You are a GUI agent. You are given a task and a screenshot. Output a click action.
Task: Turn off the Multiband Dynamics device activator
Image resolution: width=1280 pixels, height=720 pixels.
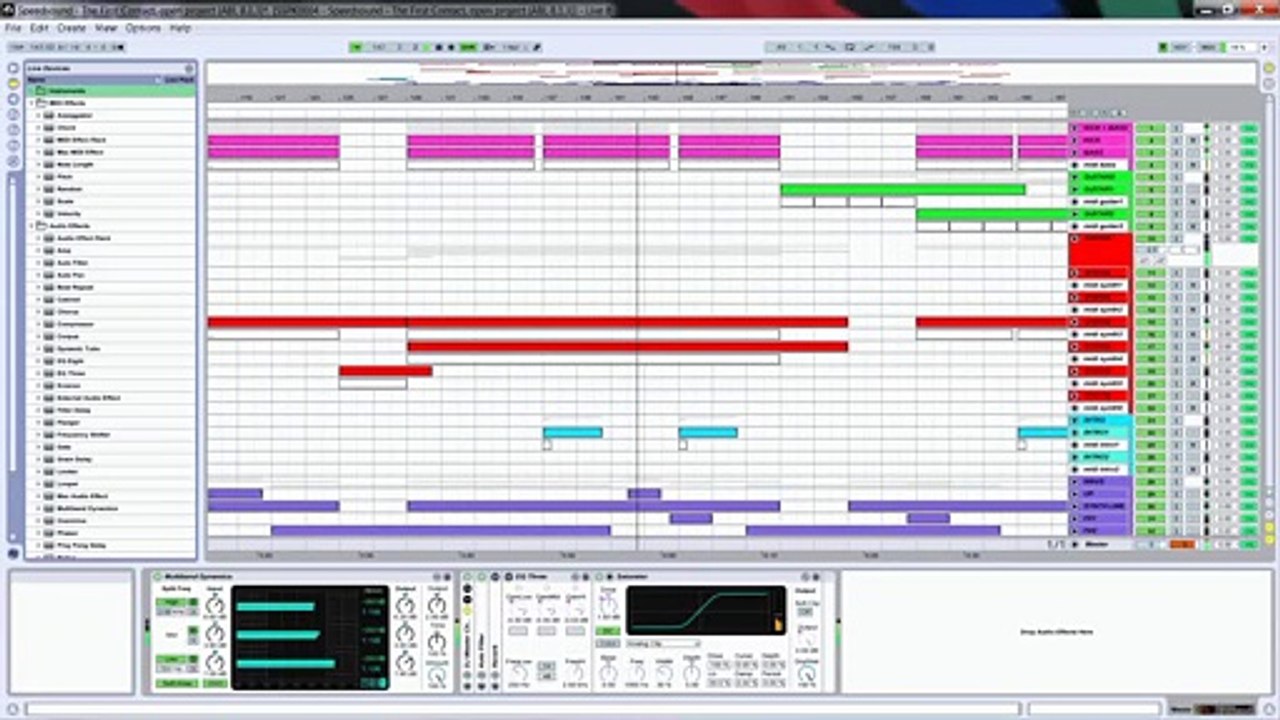point(158,577)
